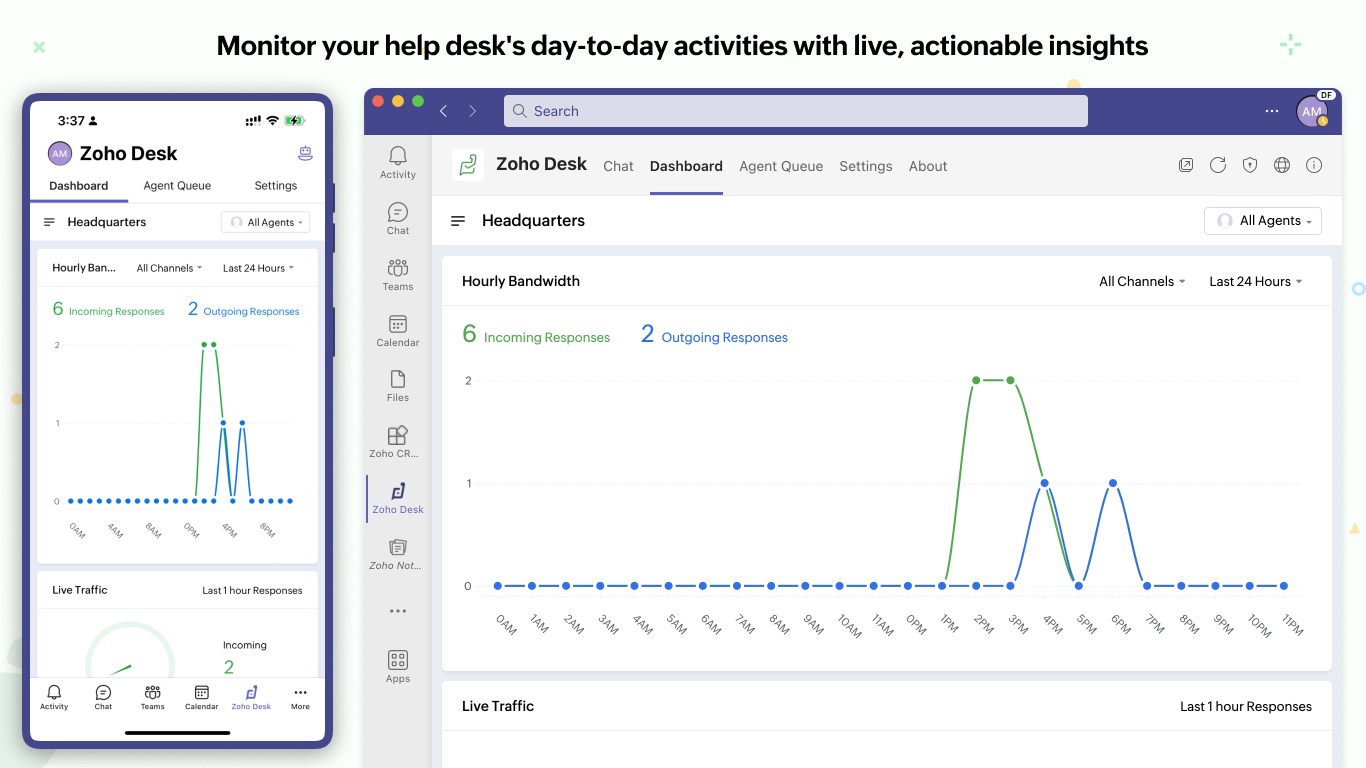1366x768 pixels.
Task: Click Zoho Desk logo in desktop header
Action: [468, 165]
